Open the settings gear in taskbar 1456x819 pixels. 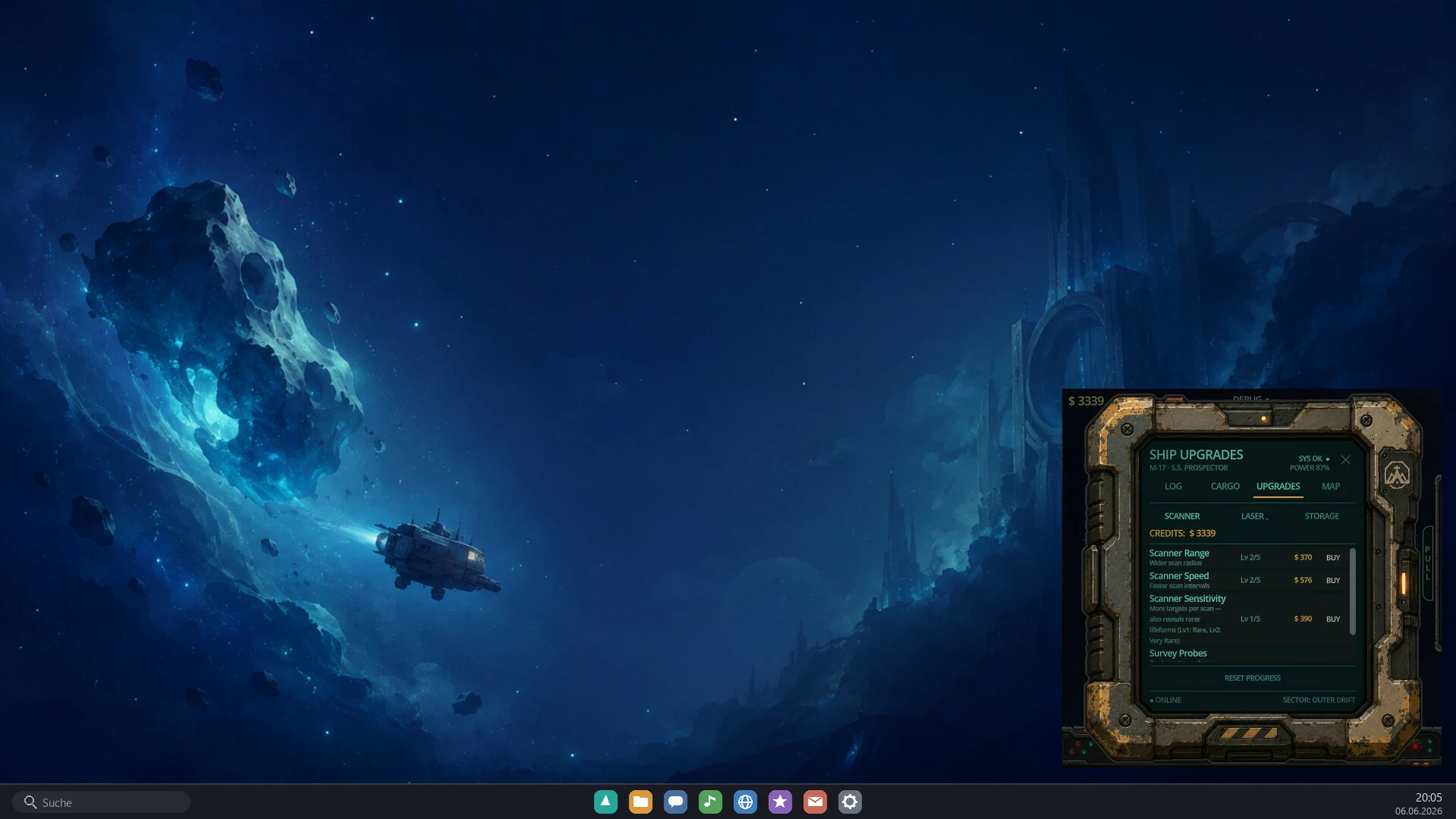(849, 802)
